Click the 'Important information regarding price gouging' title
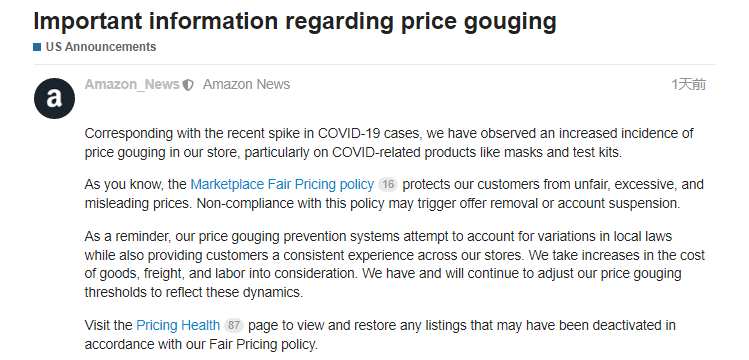Image resolution: width=749 pixels, height=360 pixels. [x=295, y=21]
